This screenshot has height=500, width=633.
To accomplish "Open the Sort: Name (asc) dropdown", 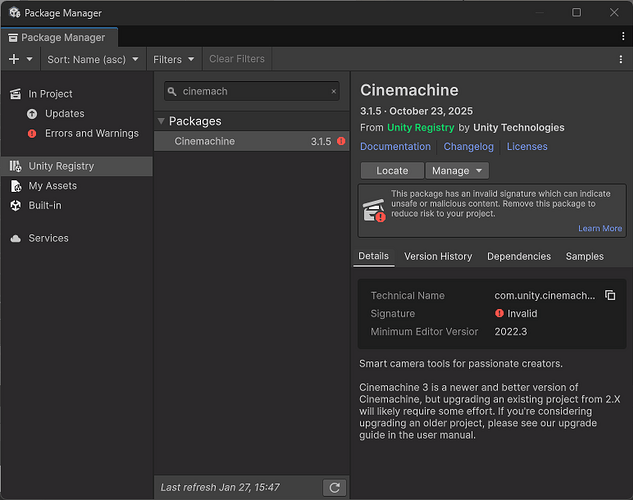I will pyautogui.click(x=95, y=59).
